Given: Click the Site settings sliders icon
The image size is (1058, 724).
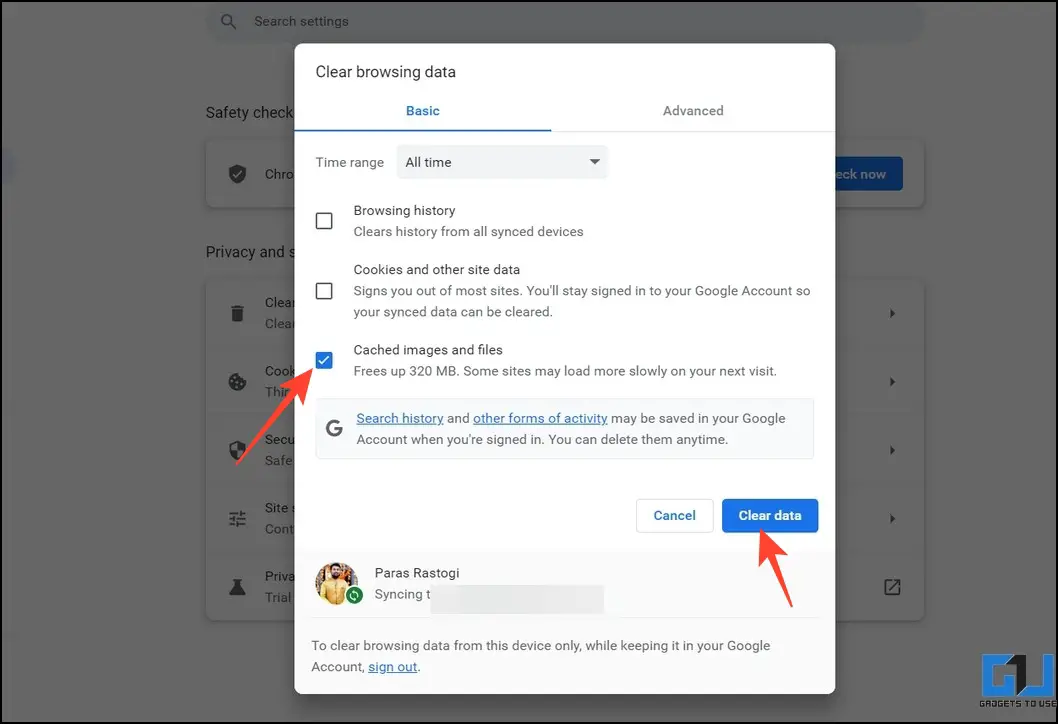Looking at the screenshot, I should pyautogui.click(x=238, y=518).
